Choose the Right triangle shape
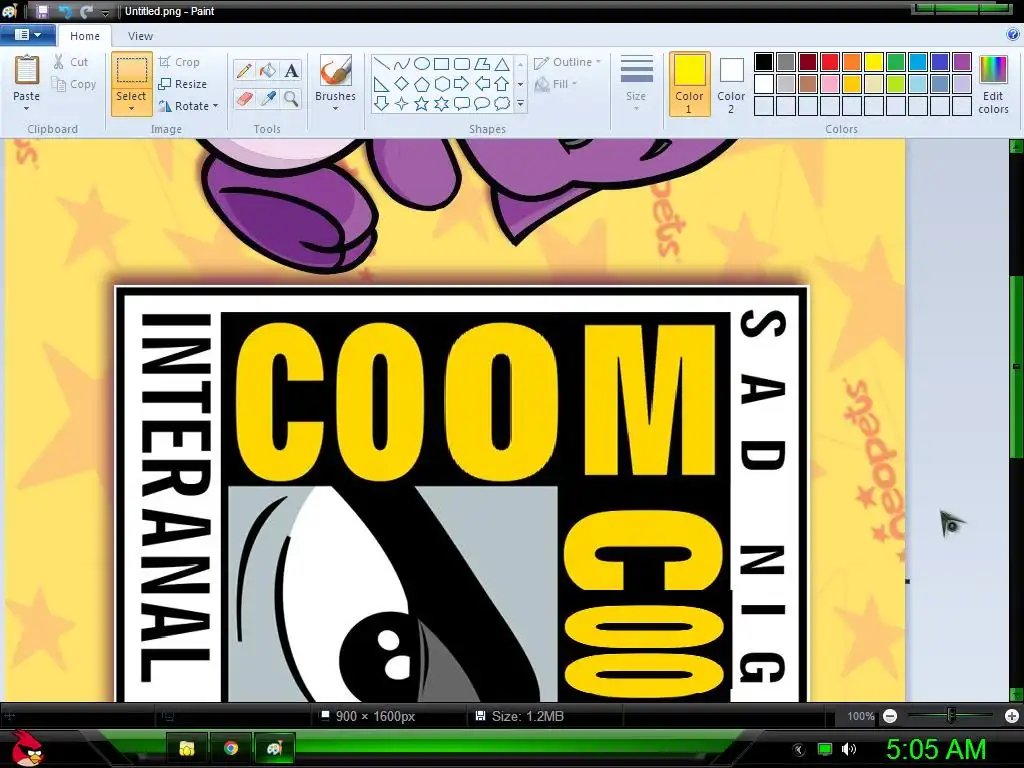1024x768 pixels. tap(382, 84)
